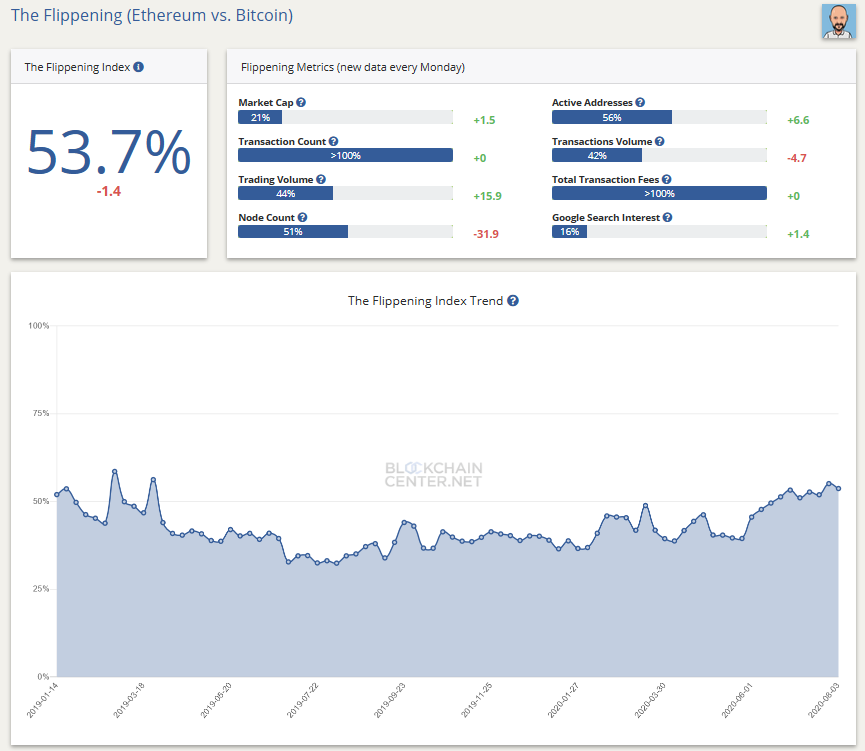Viewport: 865px width, 751px height.
Task: Click the large 53.7% index value
Action: pyautogui.click(x=108, y=153)
